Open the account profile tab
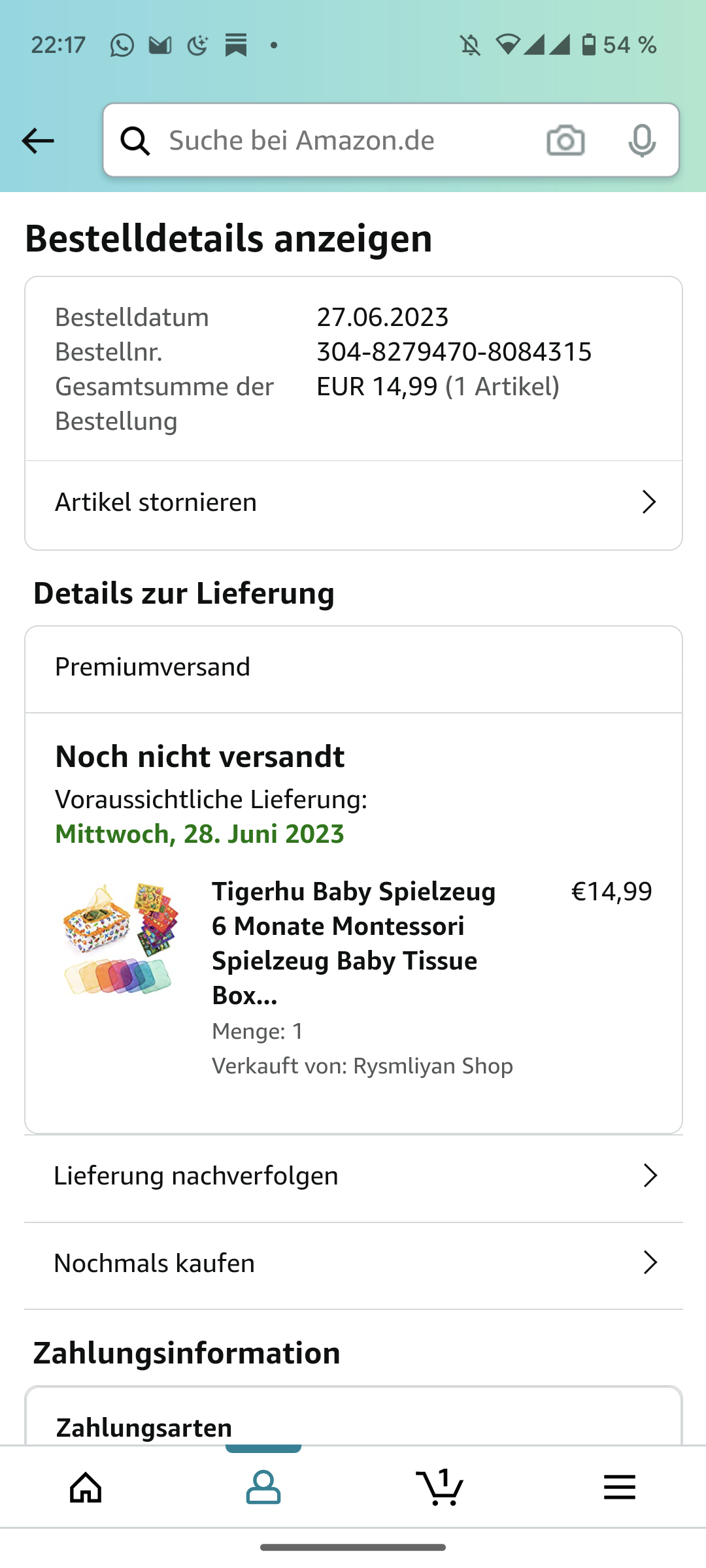Screen dimensions: 706x1568 (x=263, y=1488)
